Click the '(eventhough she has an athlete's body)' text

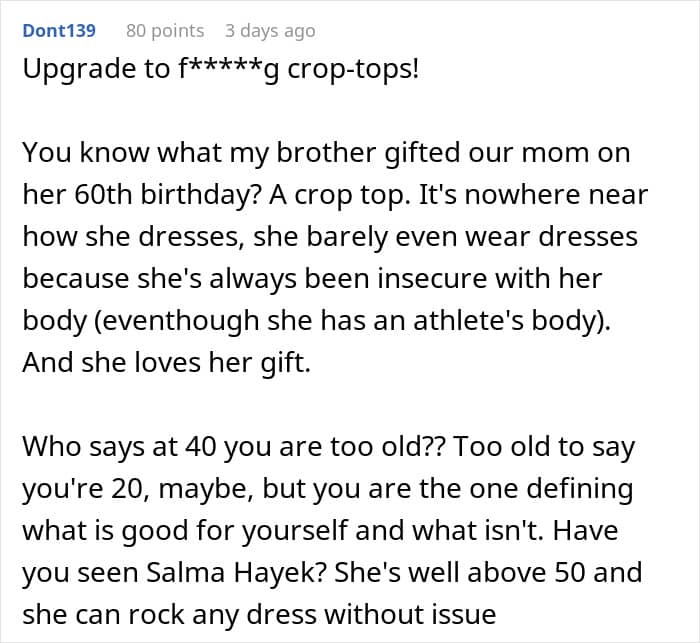(350, 321)
